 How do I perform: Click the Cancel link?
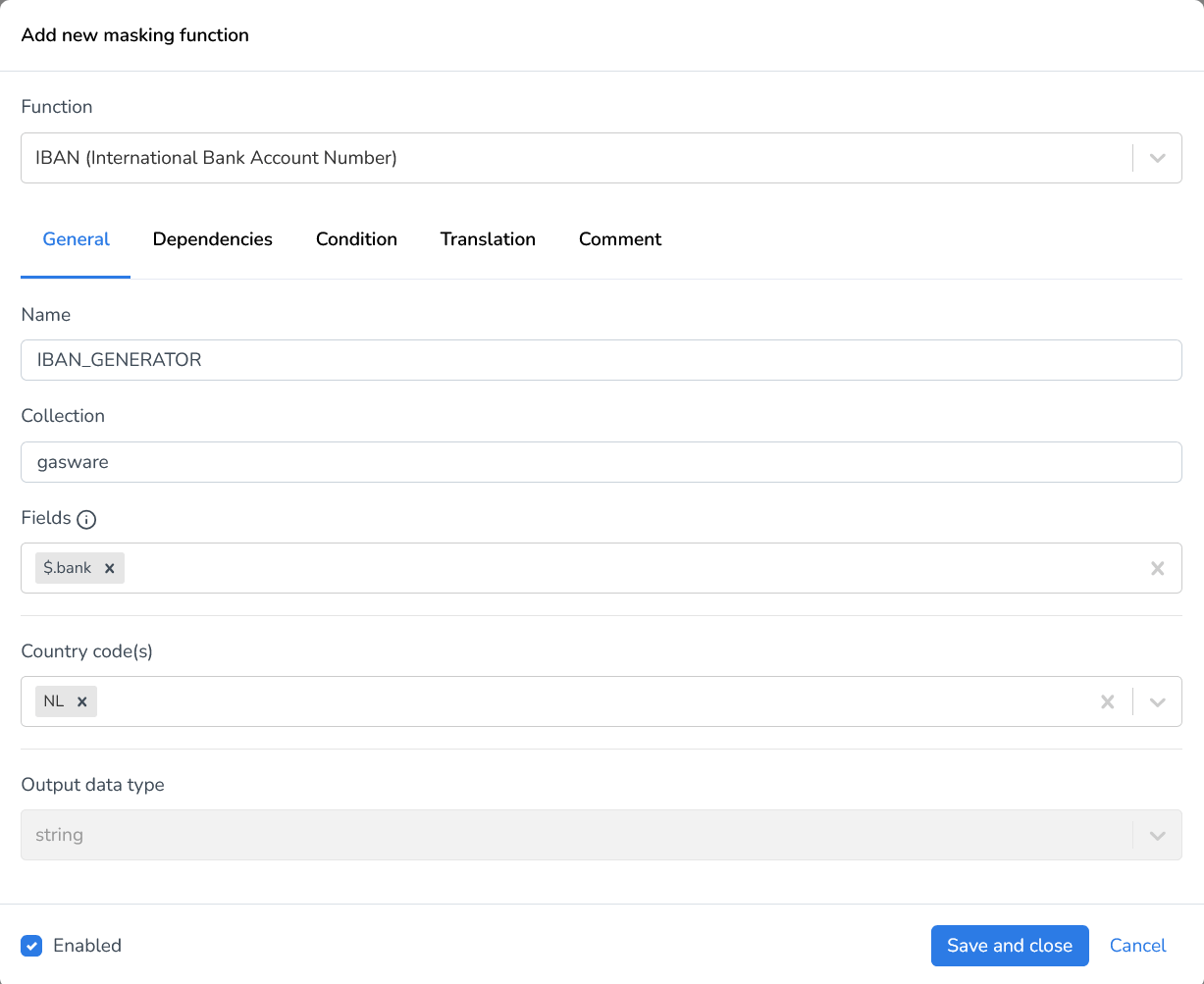click(1137, 946)
